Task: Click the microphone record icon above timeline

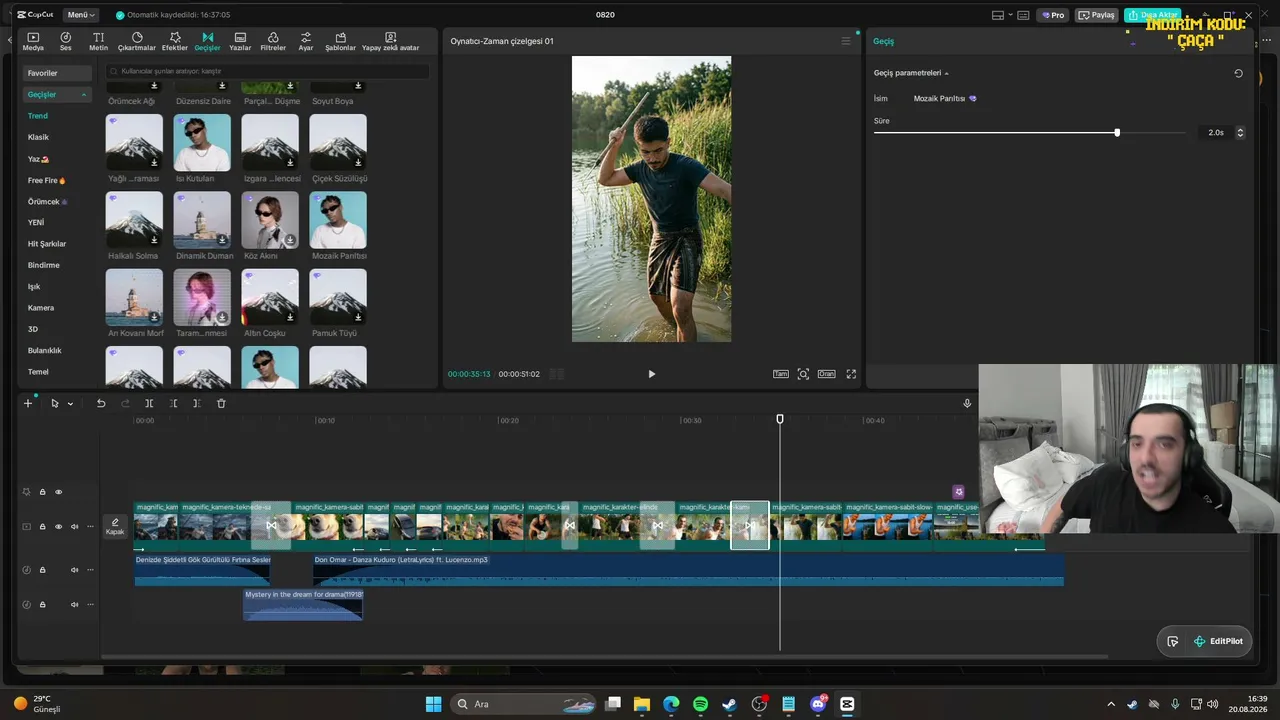Action: (x=967, y=403)
